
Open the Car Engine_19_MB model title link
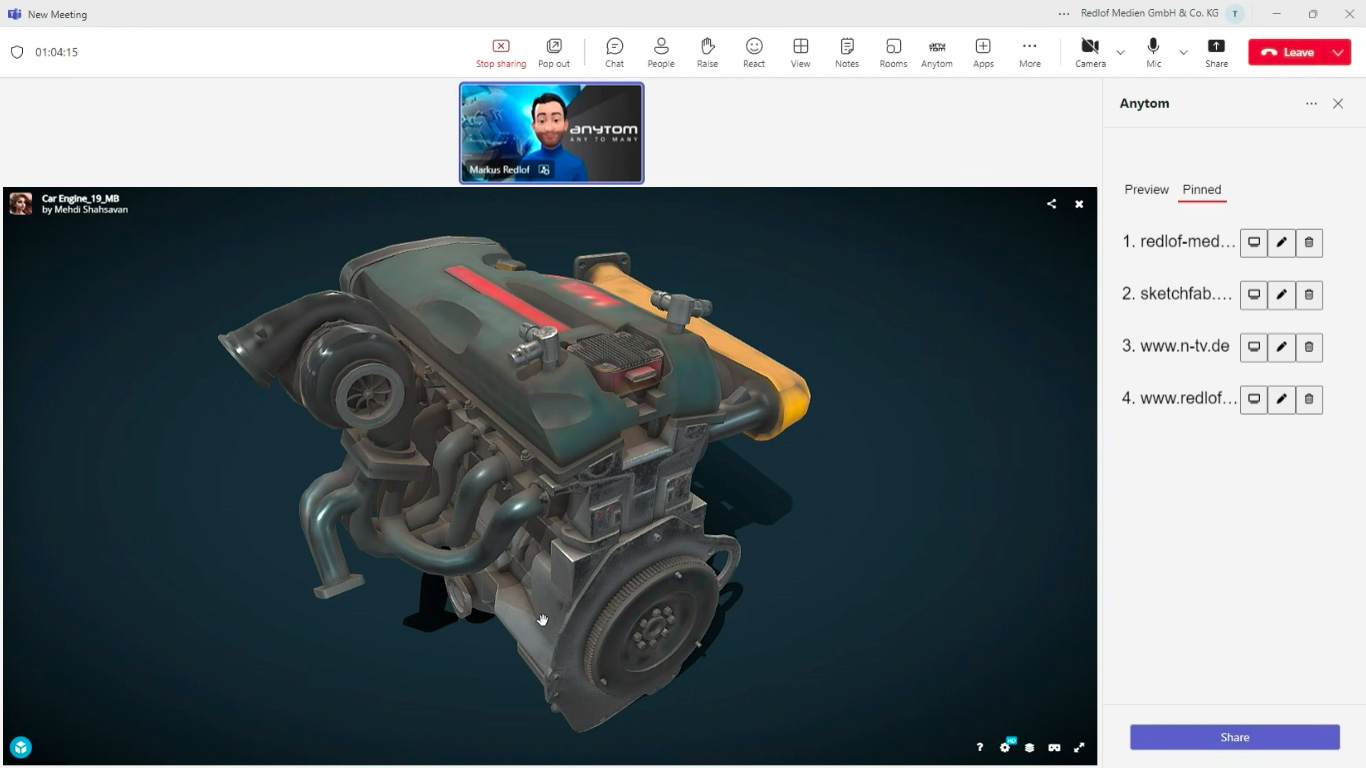click(81, 199)
